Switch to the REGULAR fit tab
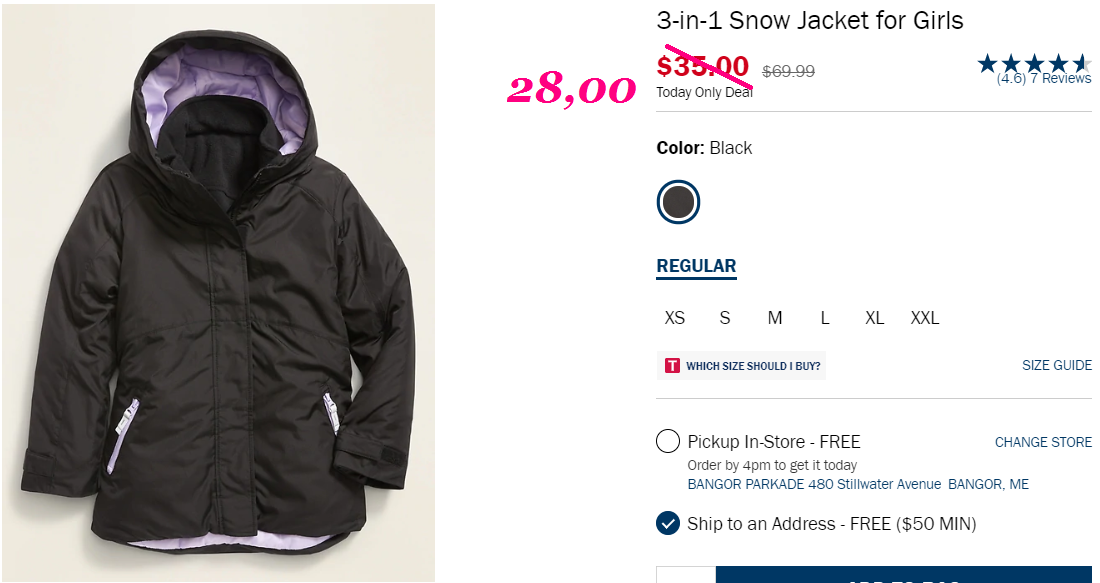 pos(697,267)
